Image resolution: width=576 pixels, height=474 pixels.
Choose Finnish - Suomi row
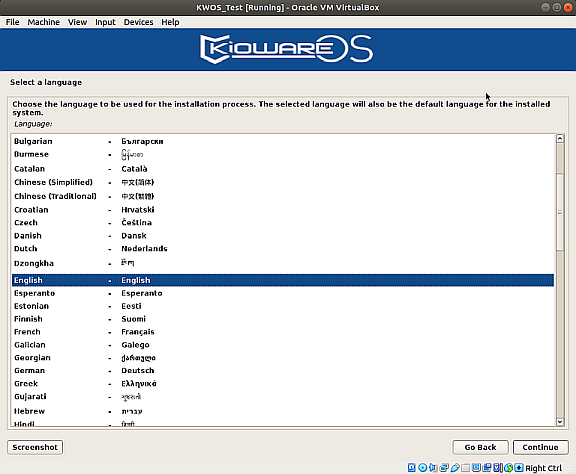(282, 319)
